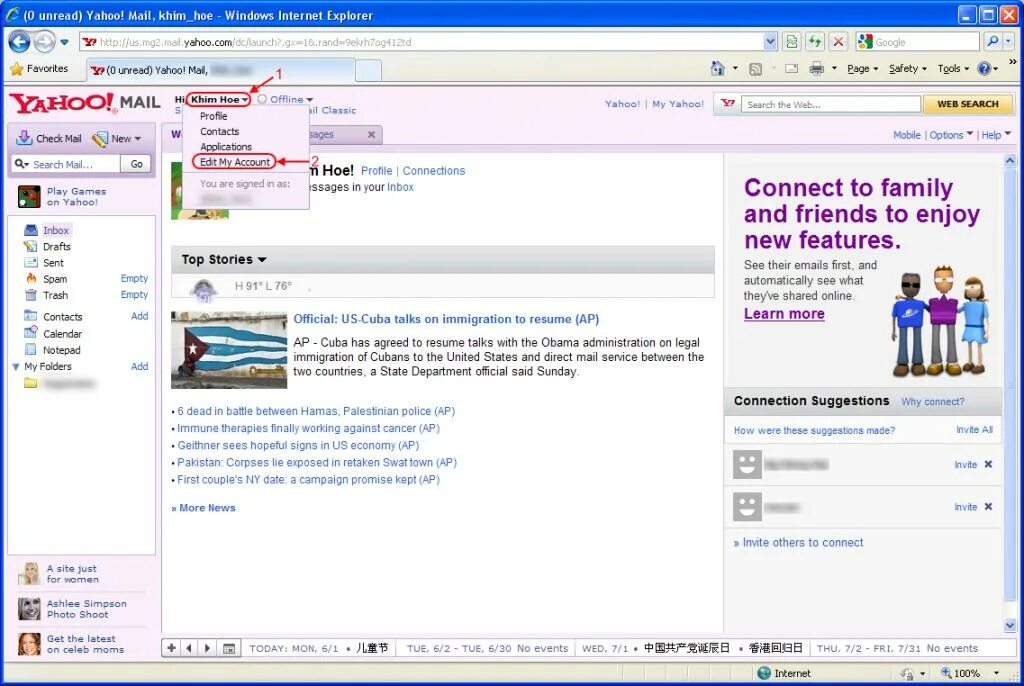
Task: Open Contacts in left sidebar
Action: [62, 317]
